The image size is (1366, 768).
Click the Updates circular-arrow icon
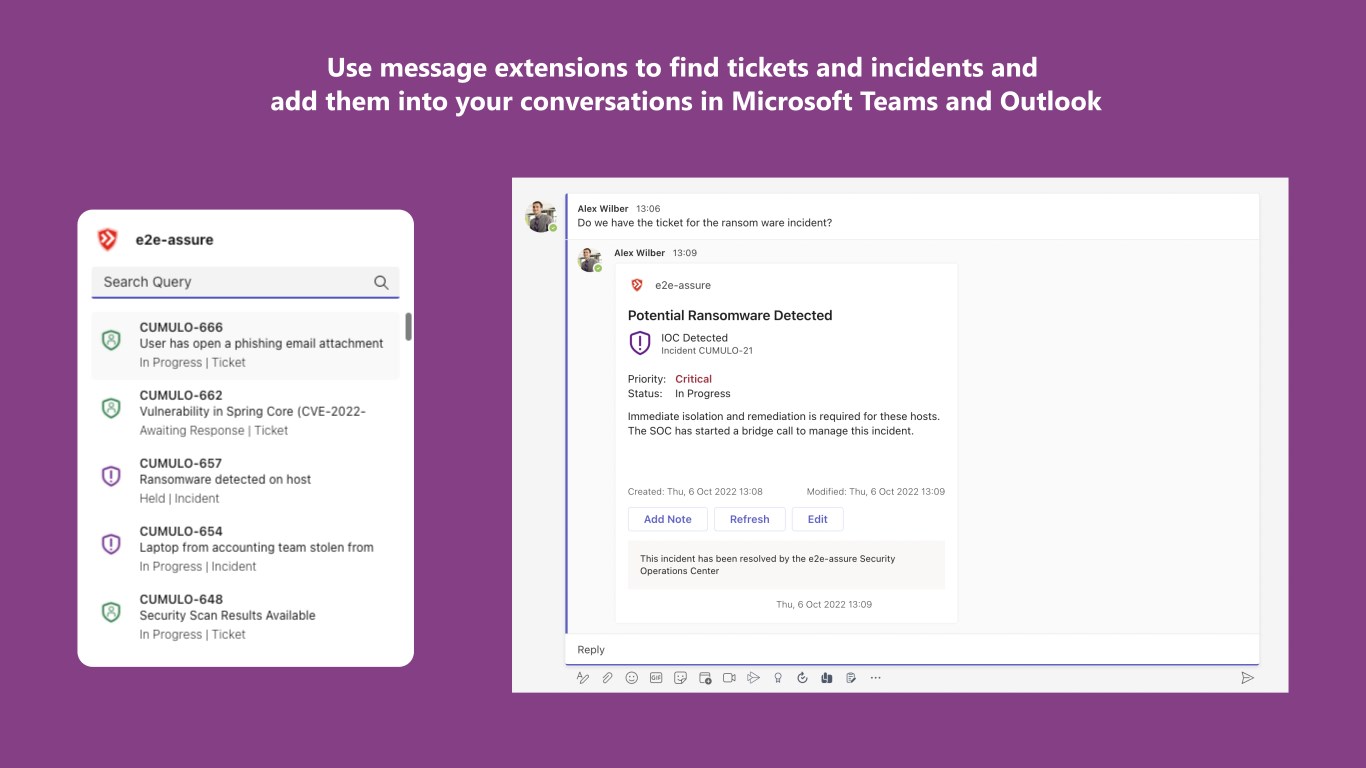pos(802,678)
